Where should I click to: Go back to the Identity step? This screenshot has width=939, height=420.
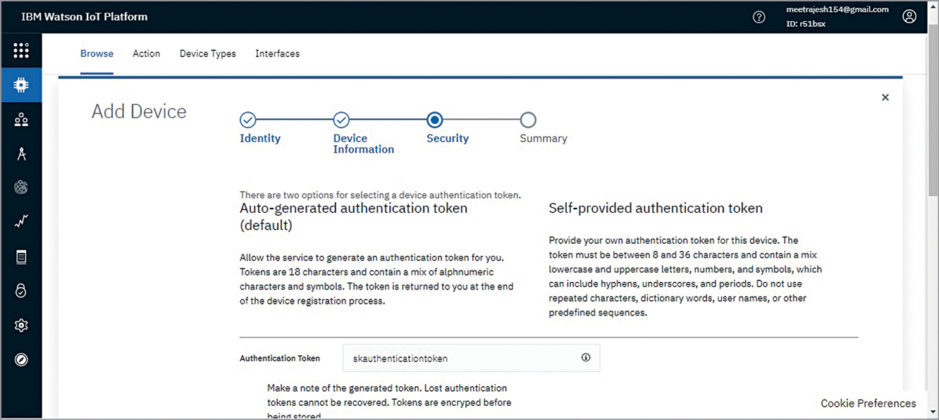pos(248,120)
